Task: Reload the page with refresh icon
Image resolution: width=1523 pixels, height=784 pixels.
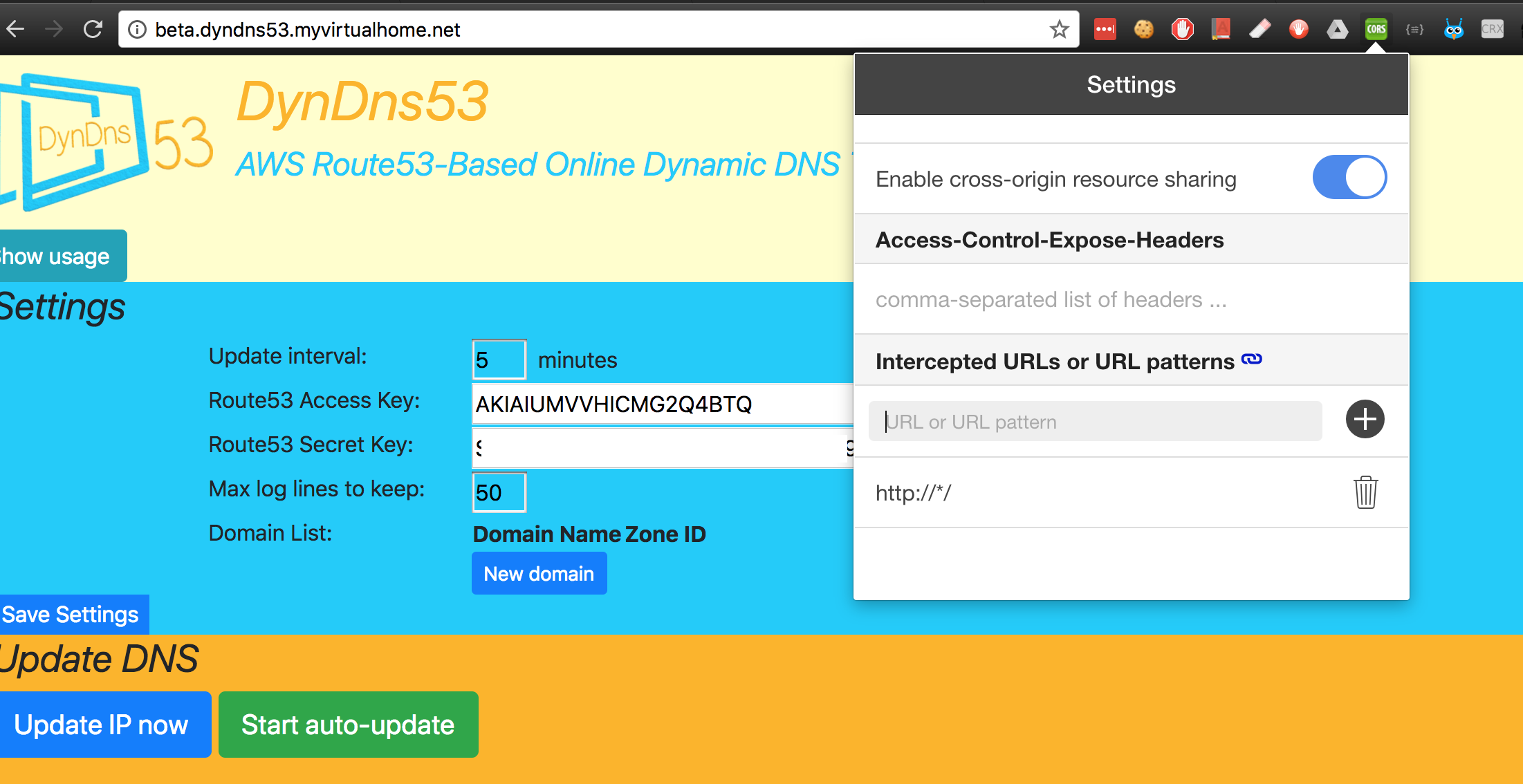Action: [x=93, y=29]
